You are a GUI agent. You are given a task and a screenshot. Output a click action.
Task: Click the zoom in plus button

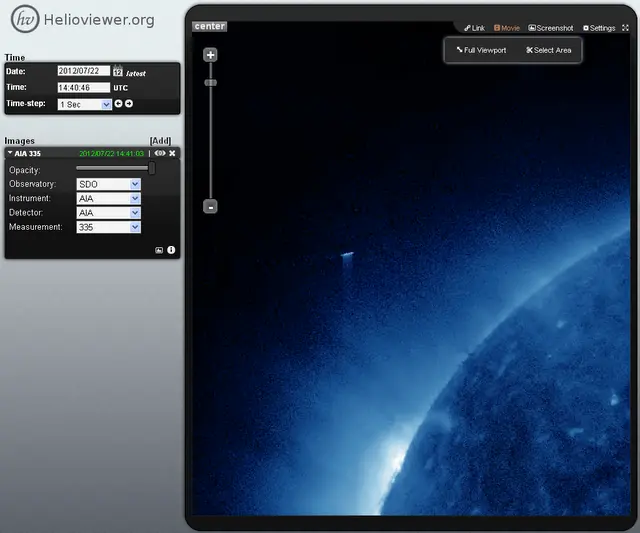click(210, 55)
